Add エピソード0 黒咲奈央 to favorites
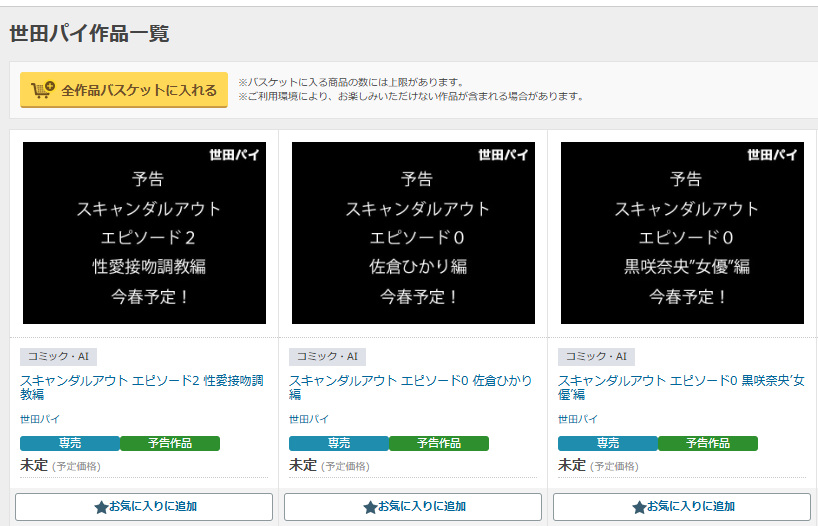Viewport: 818px width, 526px height. (682, 507)
